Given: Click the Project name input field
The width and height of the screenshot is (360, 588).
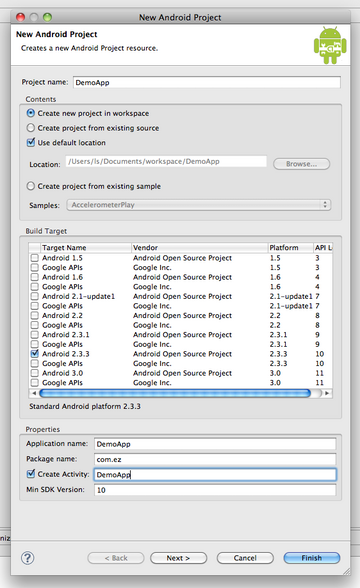Looking at the screenshot, I should [x=207, y=82].
